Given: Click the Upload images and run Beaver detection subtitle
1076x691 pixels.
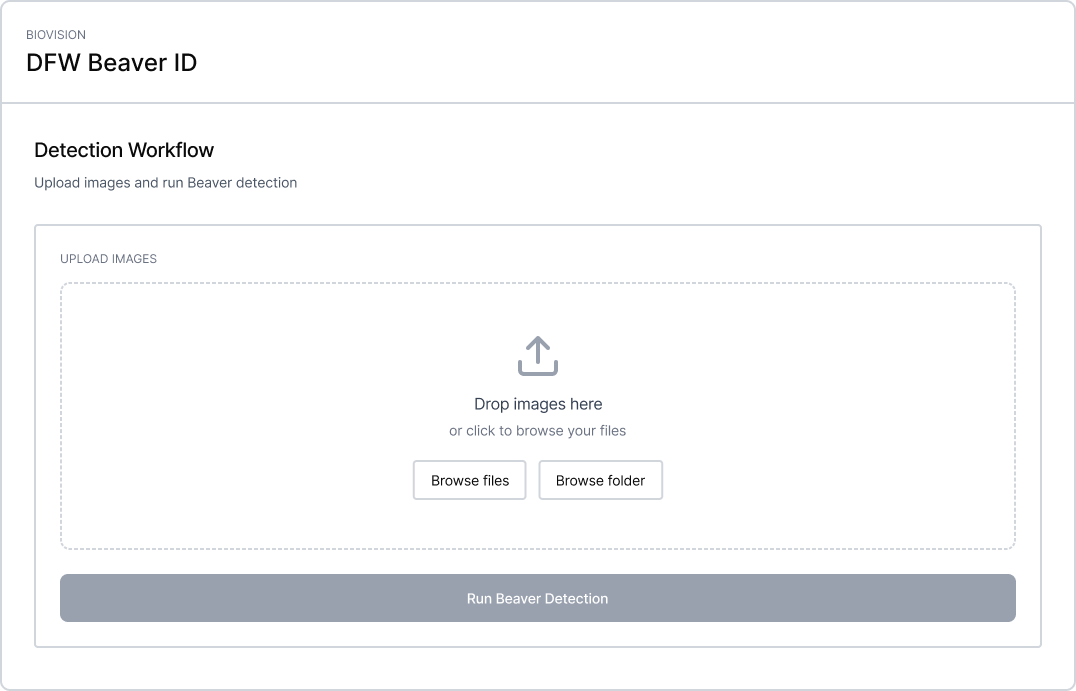Looking at the screenshot, I should [164, 183].
